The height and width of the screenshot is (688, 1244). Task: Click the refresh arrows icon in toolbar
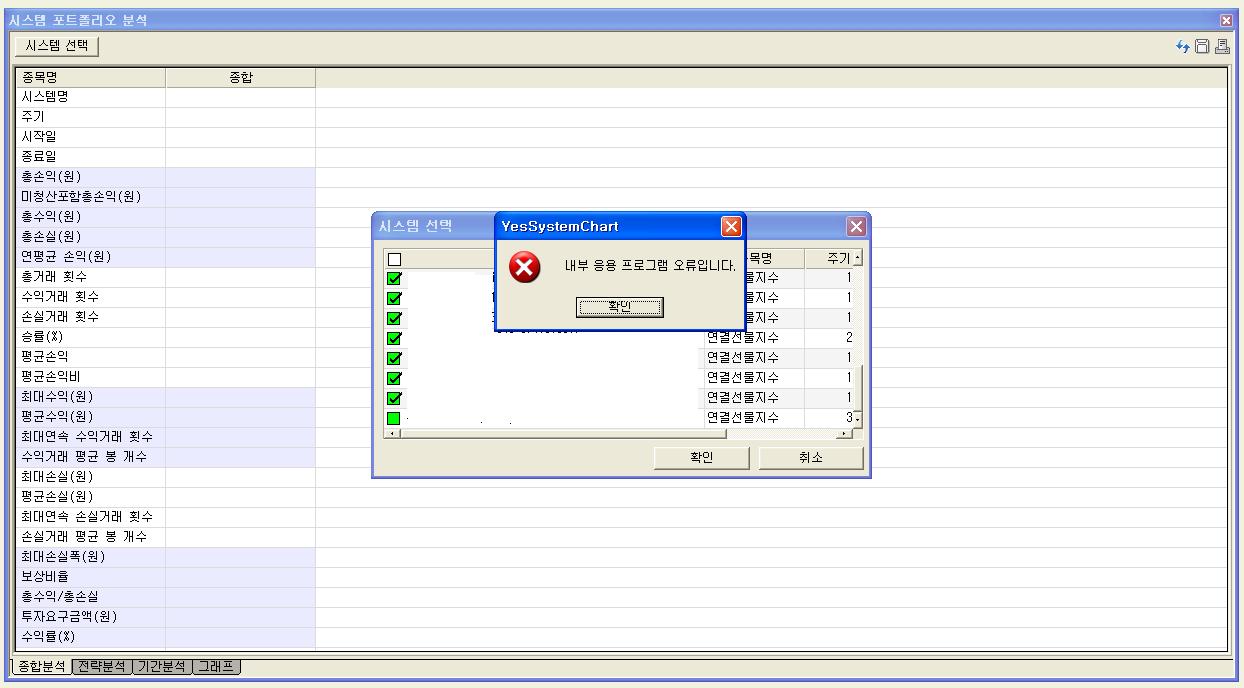[x=1184, y=46]
